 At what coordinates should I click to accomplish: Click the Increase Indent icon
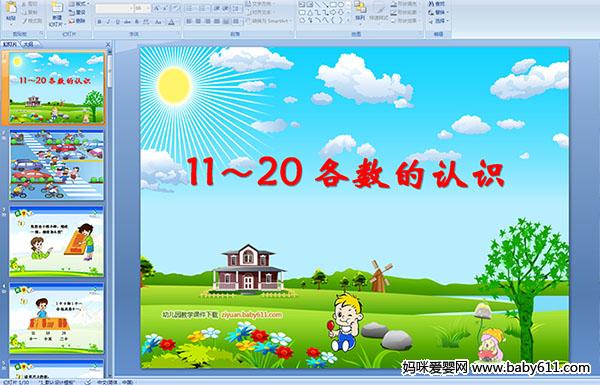(x=226, y=8)
